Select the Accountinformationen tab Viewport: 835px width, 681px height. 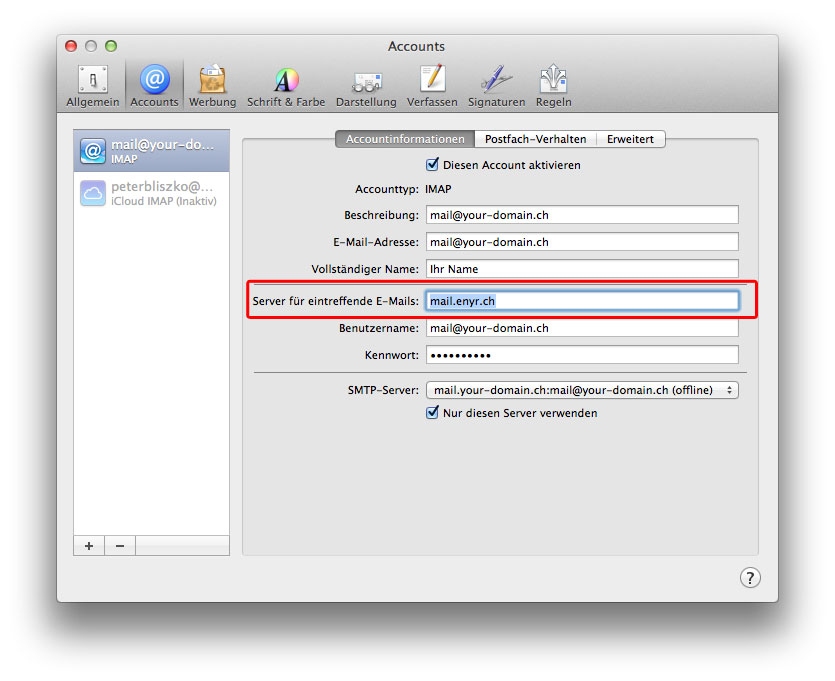click(x=405, y=139)
